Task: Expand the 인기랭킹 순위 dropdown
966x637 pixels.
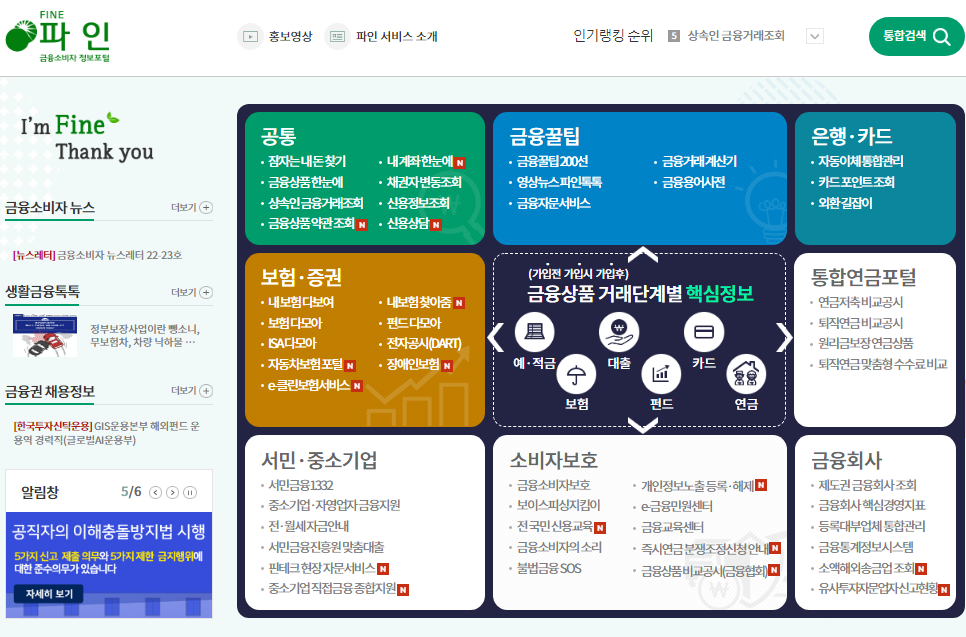Action: 815,35
